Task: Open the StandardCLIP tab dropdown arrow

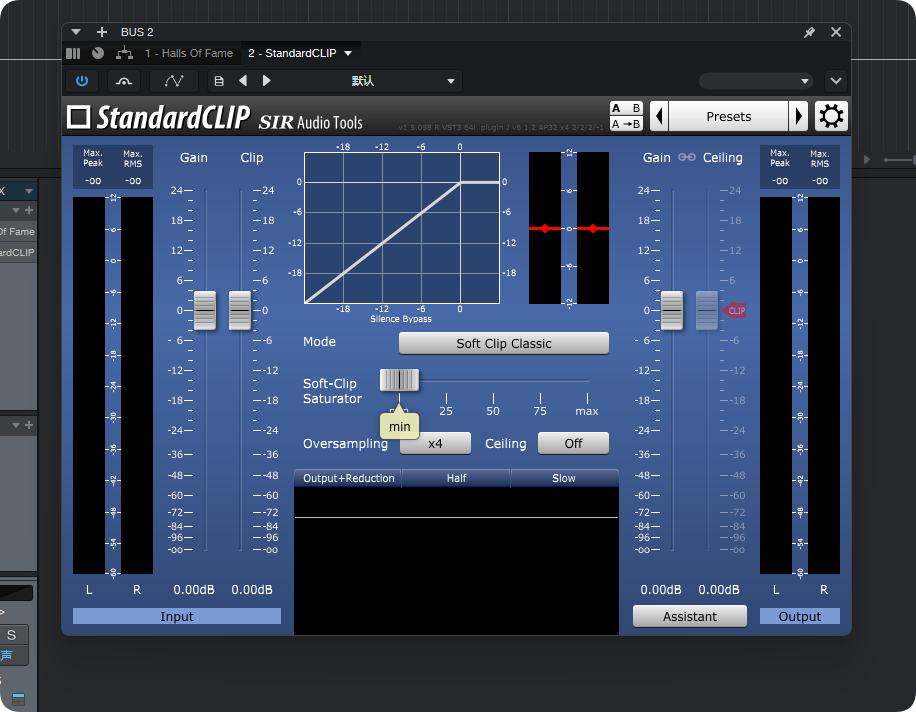Action: (x=348, y=53)
